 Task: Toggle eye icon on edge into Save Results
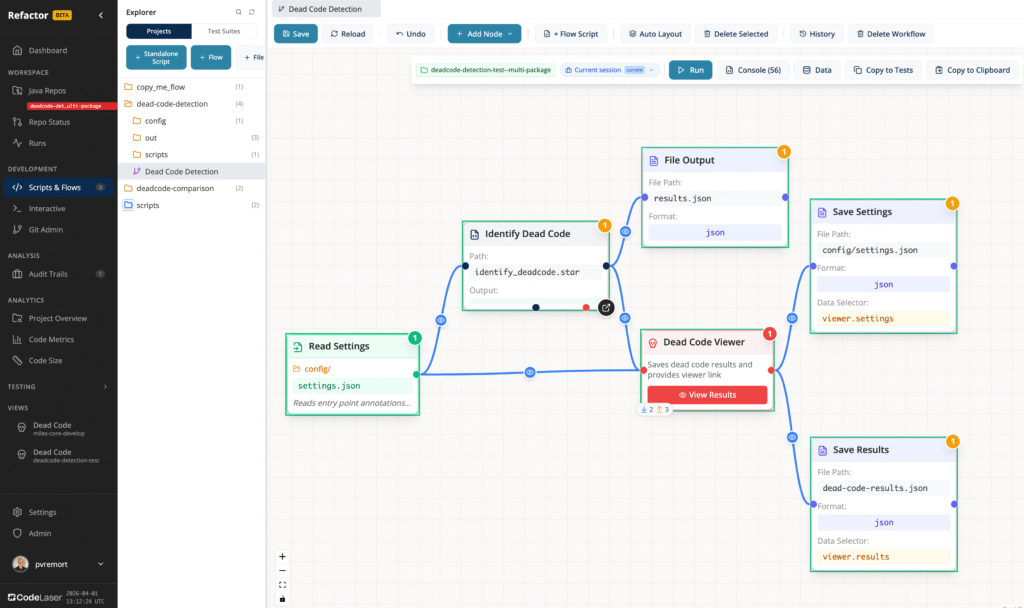[x=792, y=437]
